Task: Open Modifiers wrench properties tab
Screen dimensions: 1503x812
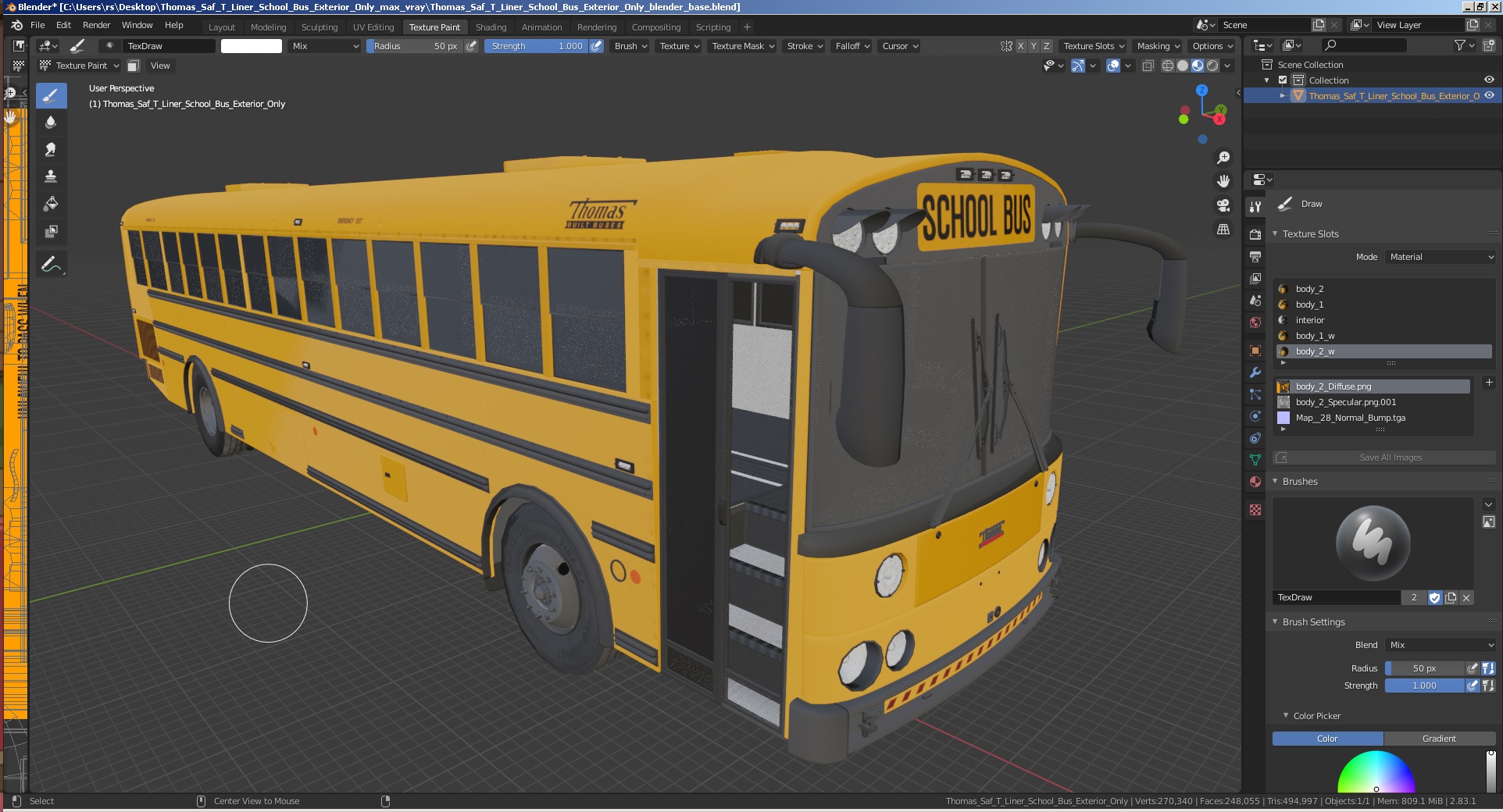Action: [x=1255, y=372]
